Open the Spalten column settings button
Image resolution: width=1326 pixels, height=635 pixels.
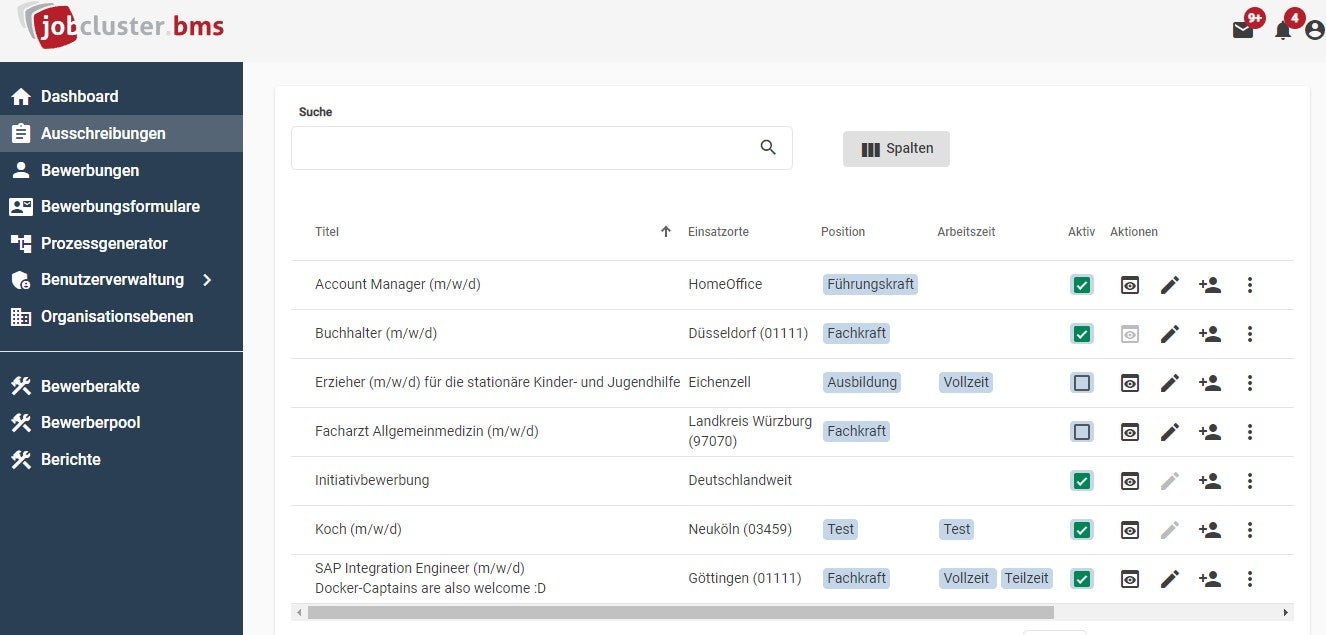pyautogui.click(x=896, y=148)
